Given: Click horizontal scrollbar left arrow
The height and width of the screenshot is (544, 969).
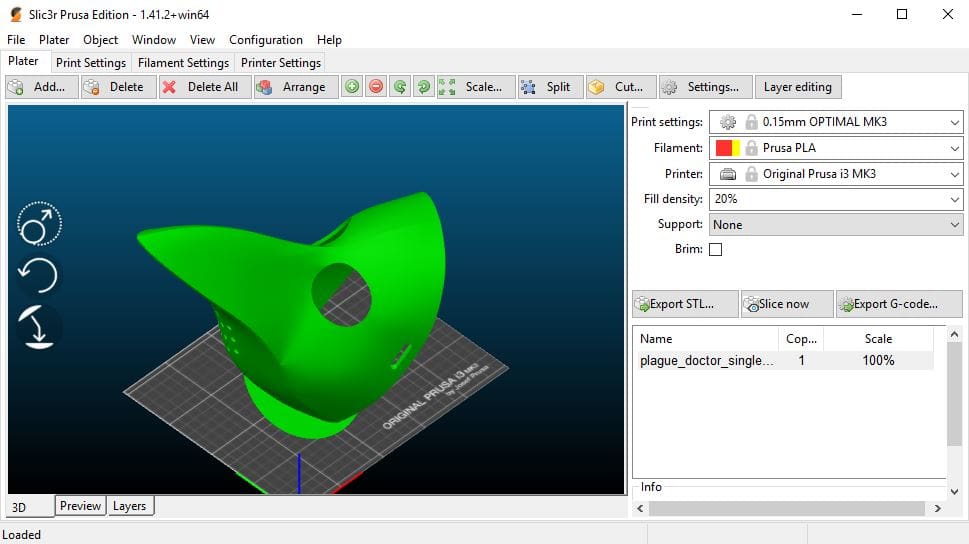Looking at the screenshot, I should [x=640, y=508].
